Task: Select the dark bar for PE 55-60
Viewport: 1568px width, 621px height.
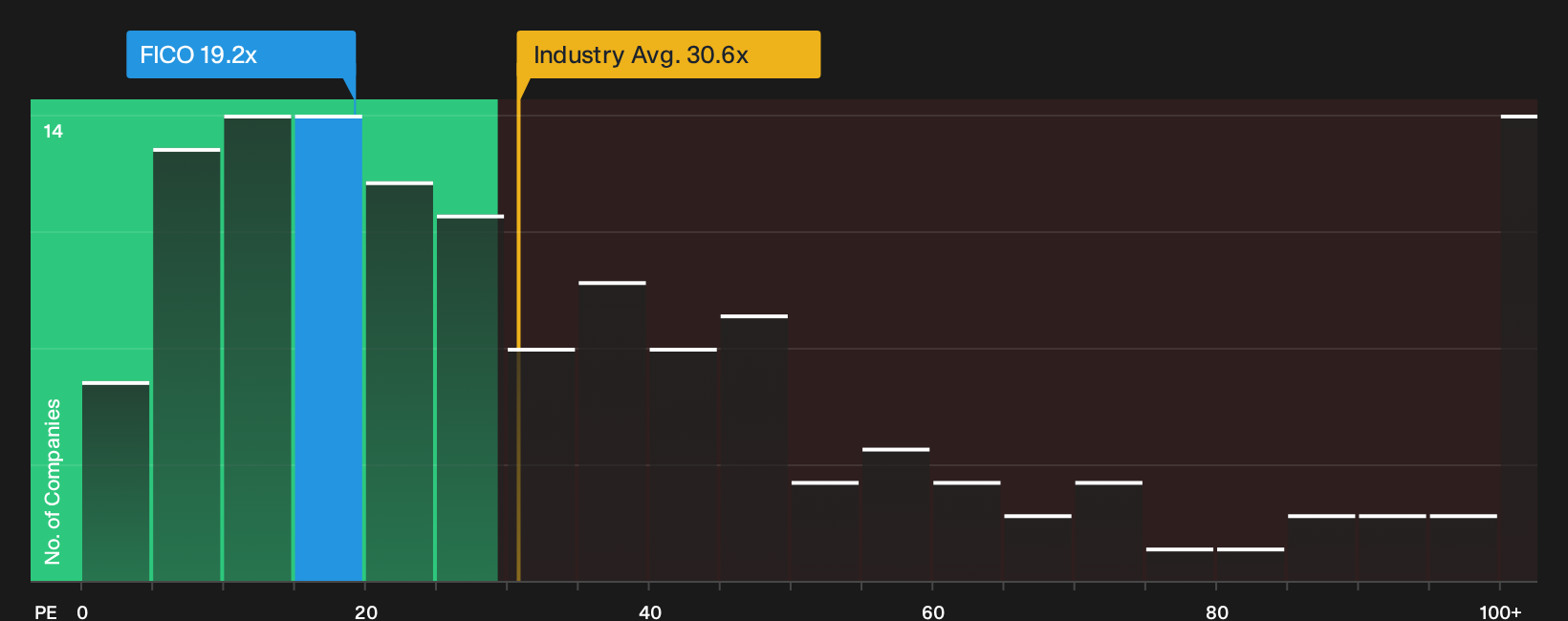Action: pos(896,515)
